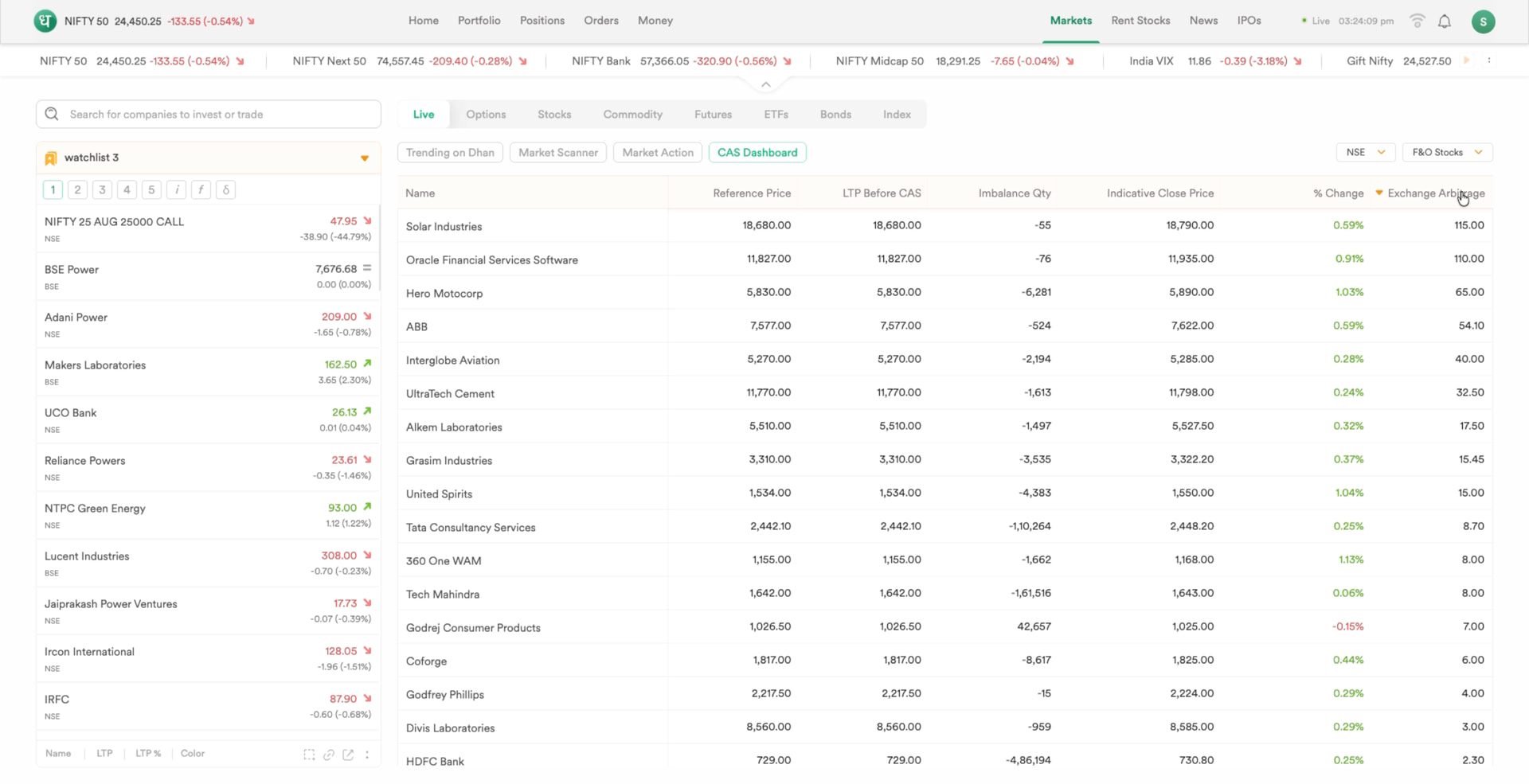Select the CAS Dashboard button
Image resolution: width=1529 pixels, height=784 pixels.
(x=757, y=153)
